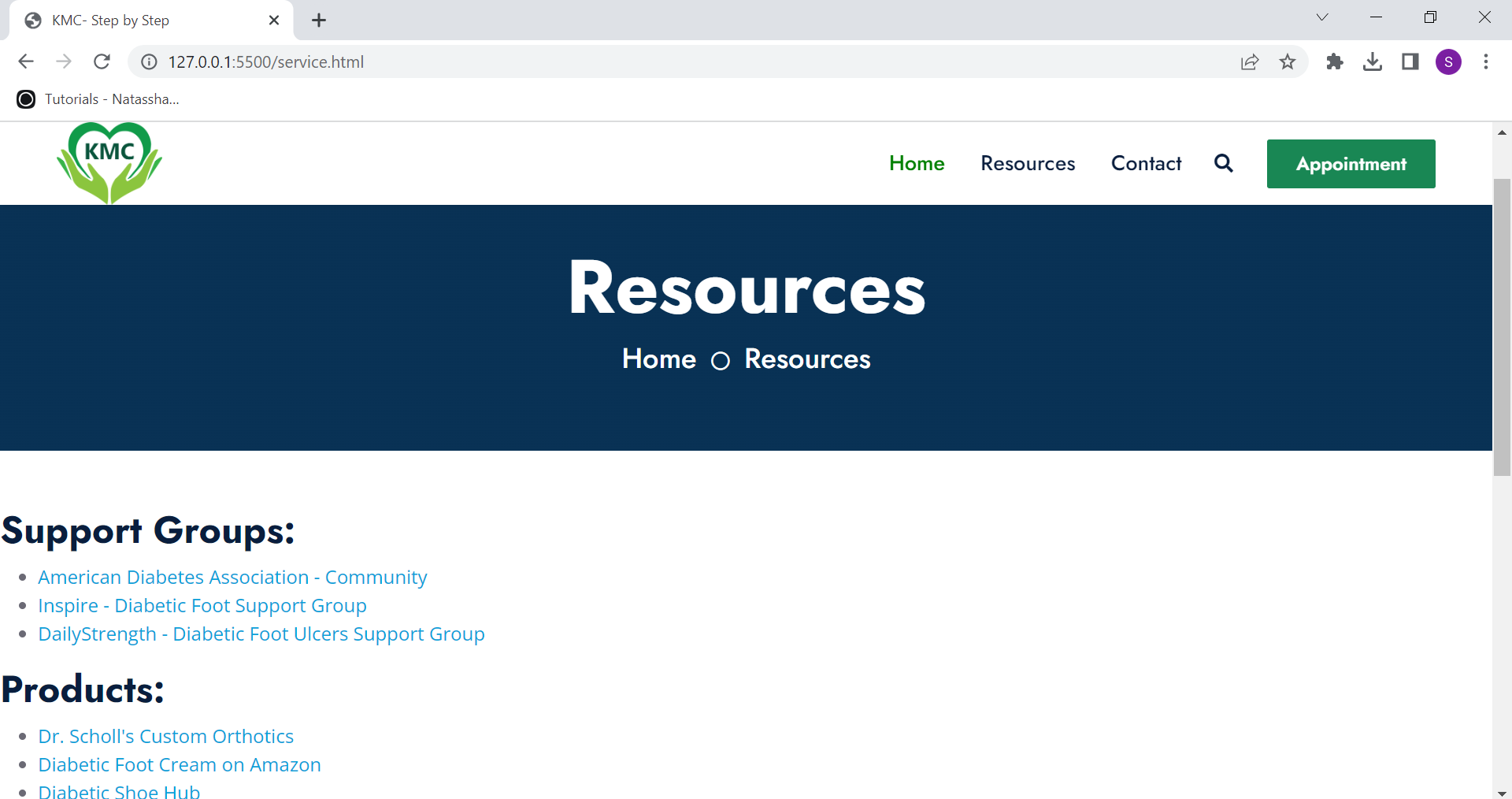Reload the current page
This screenshot has height=799, width=1512.
pos(102,61)
